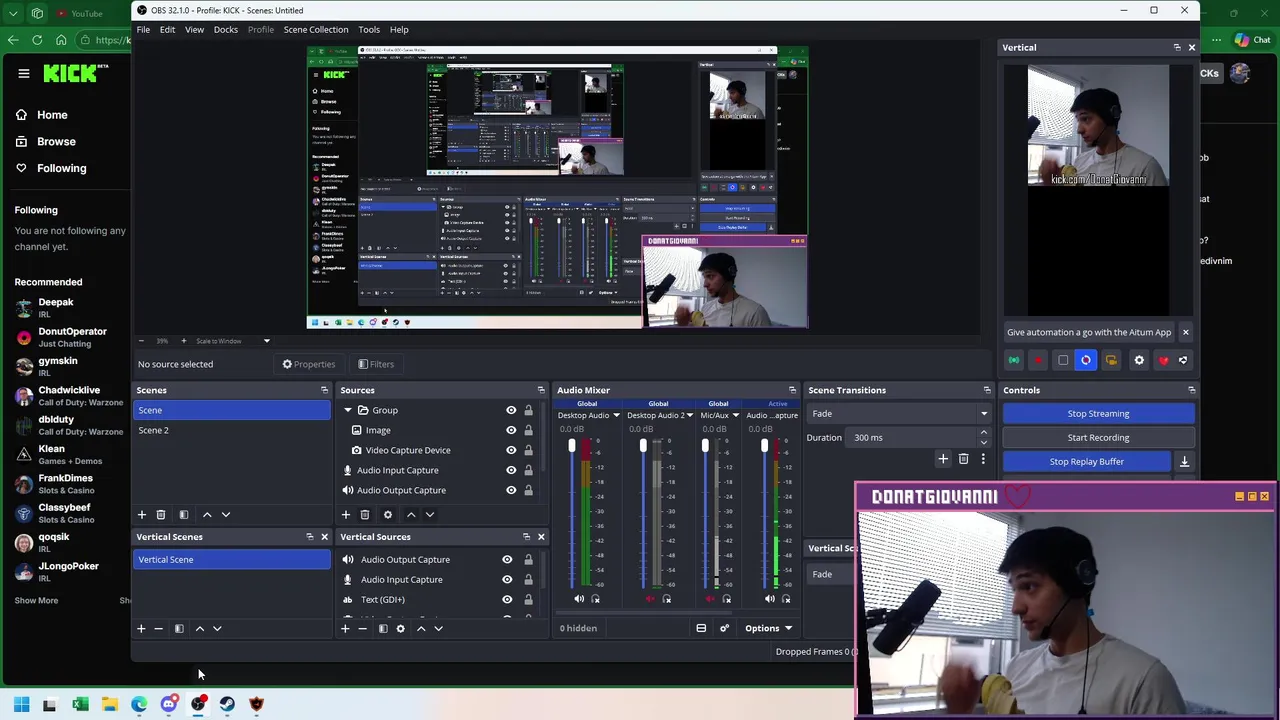Move source down in Sources toolbar

coord(430,514)
